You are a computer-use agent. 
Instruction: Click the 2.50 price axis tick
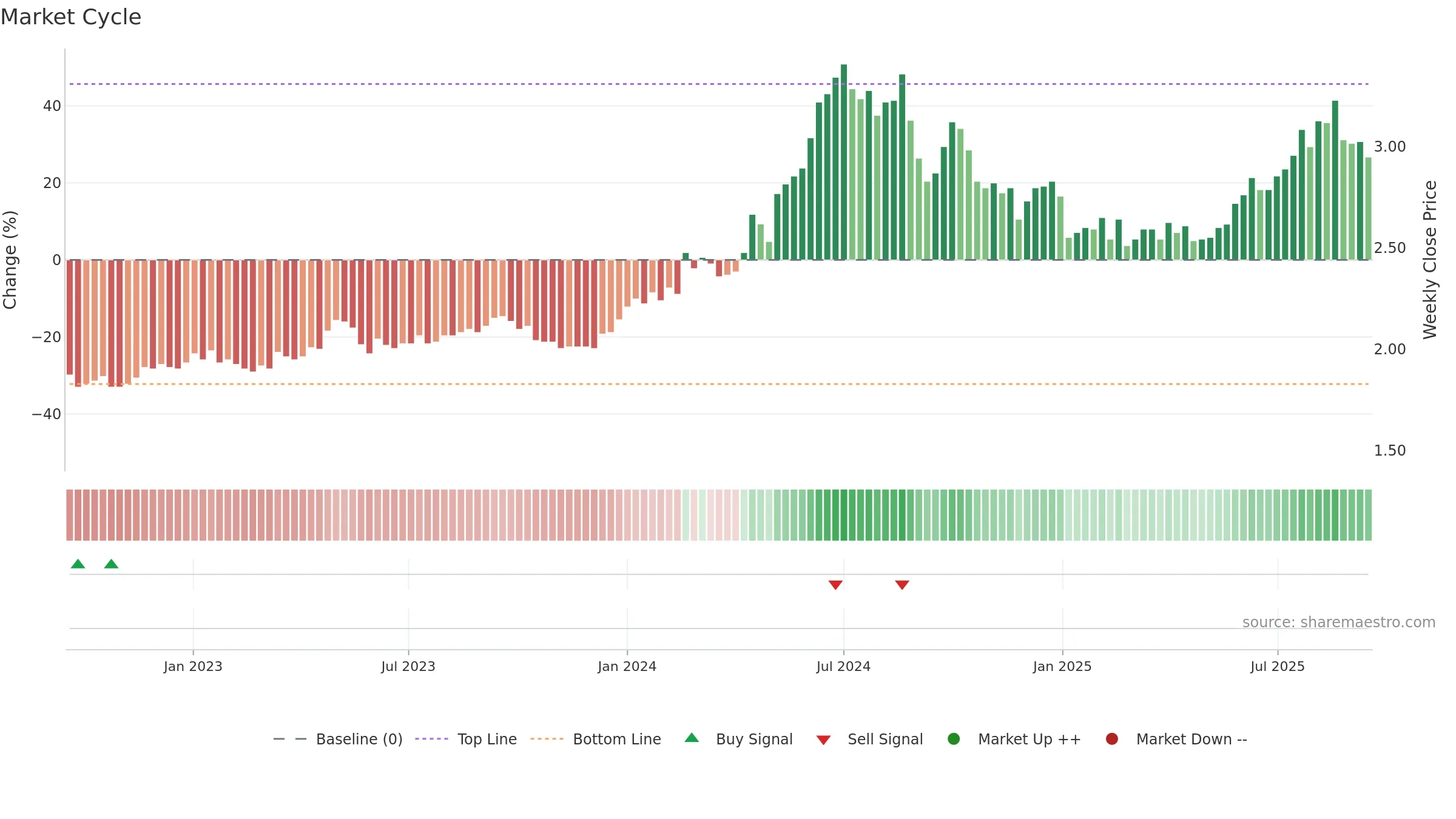point(1390,248)
